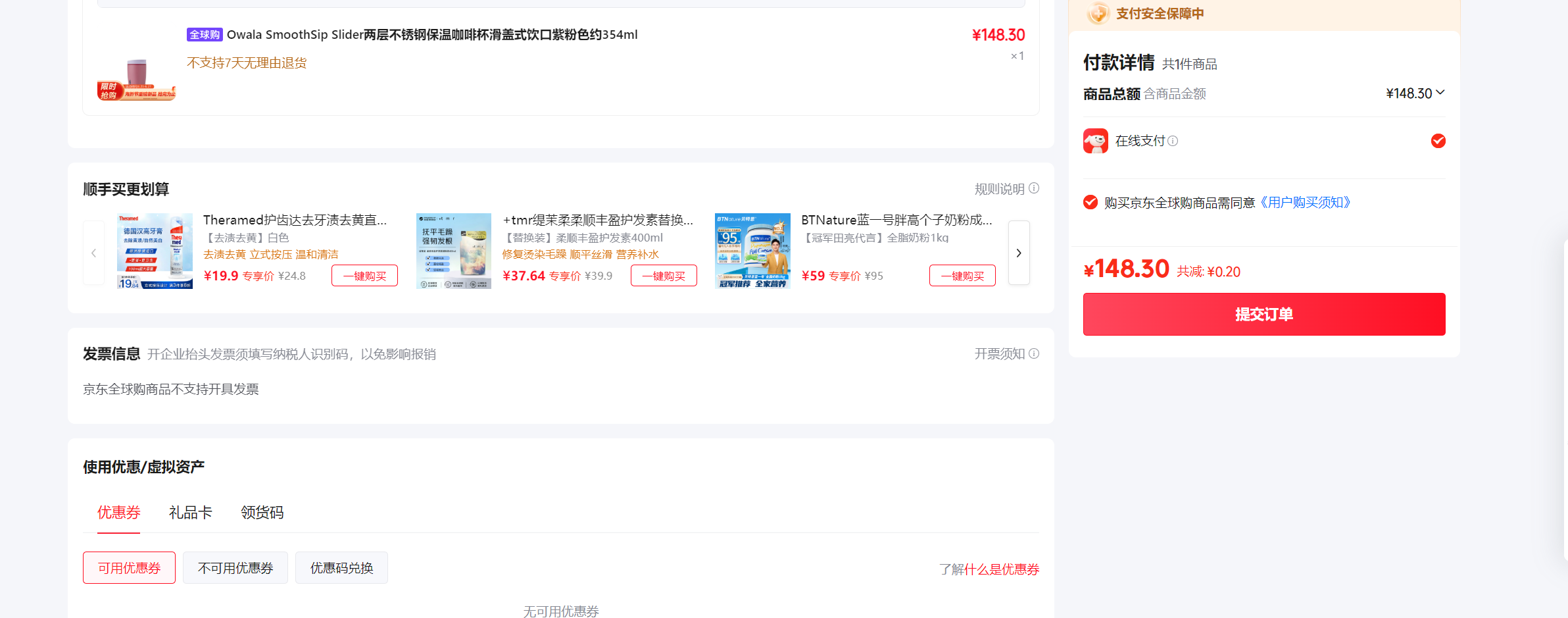The height and width of the screenshot is (618, 1568).
Task: Click the JD dog online payment icon
Action: 1096,141
